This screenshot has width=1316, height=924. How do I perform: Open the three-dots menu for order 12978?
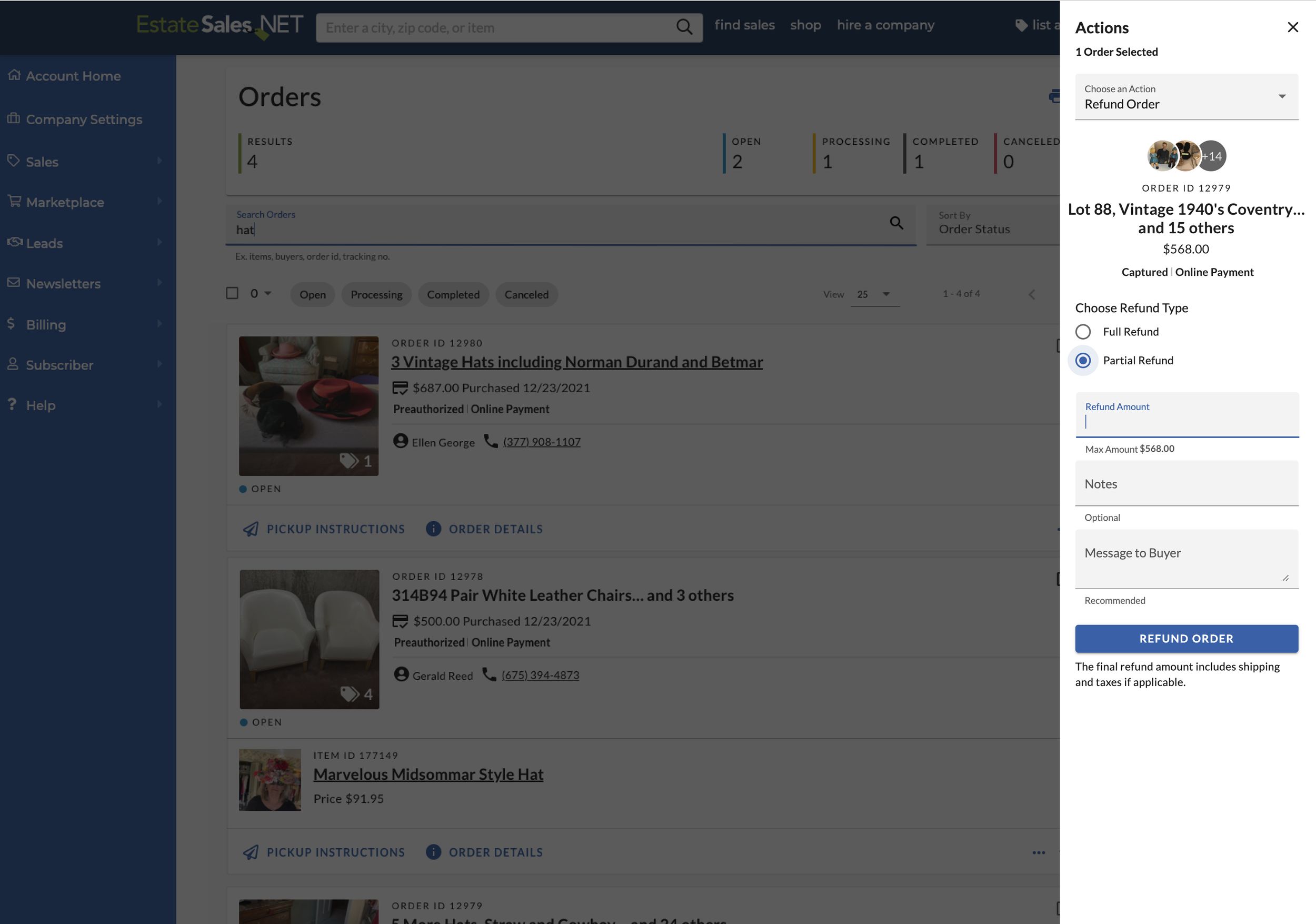(1039, 853)
